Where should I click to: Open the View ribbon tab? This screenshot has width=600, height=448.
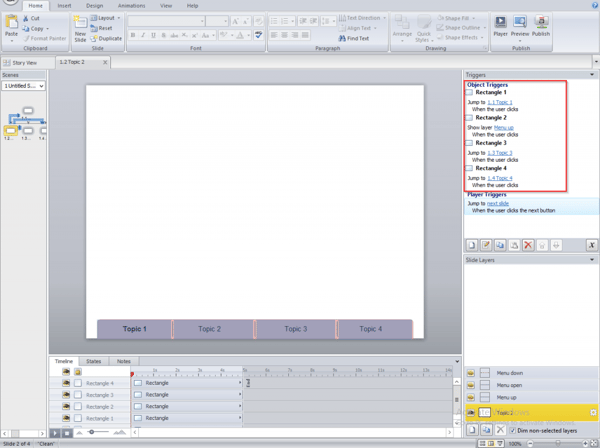166,6
